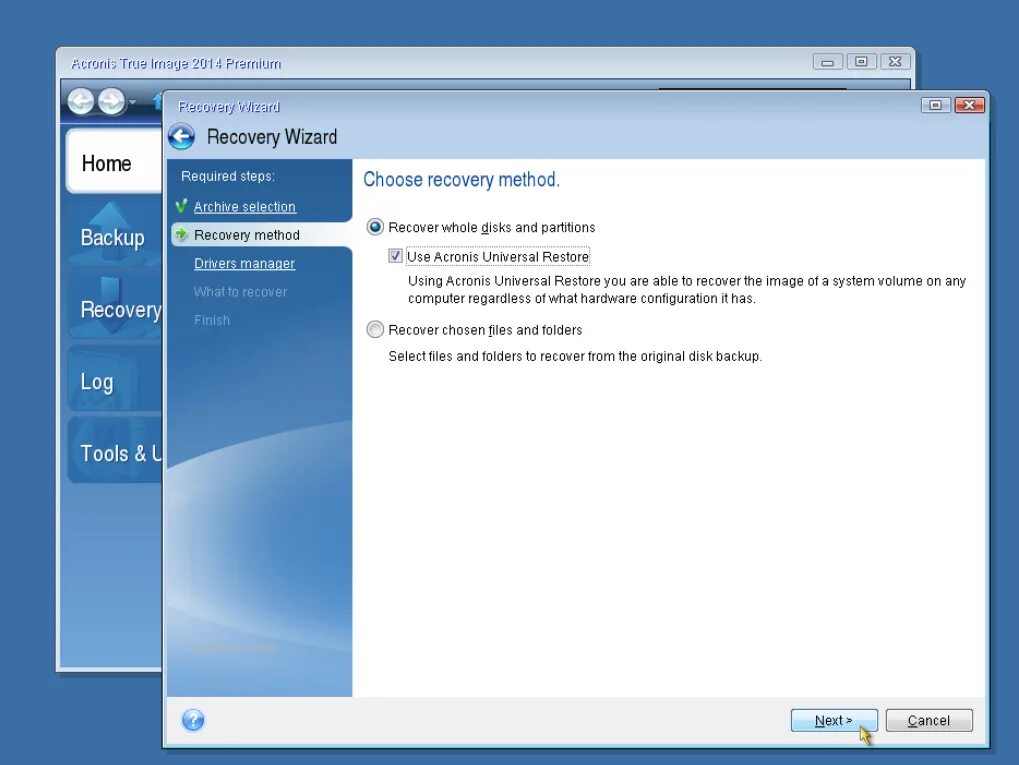
Task: Click the green checkmark beside Archive selection
Action: click(181, 206)
